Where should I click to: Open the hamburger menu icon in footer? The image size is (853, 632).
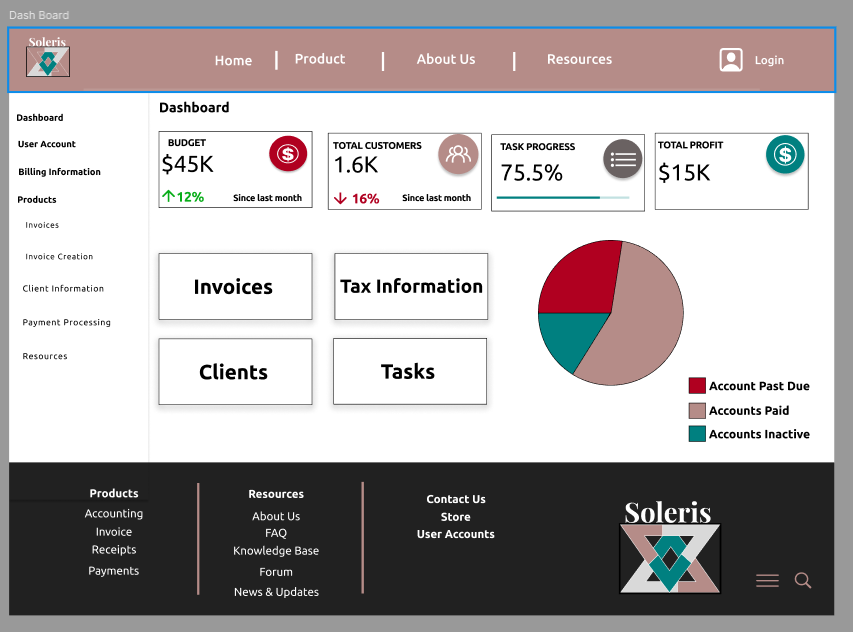coord(767,581)
